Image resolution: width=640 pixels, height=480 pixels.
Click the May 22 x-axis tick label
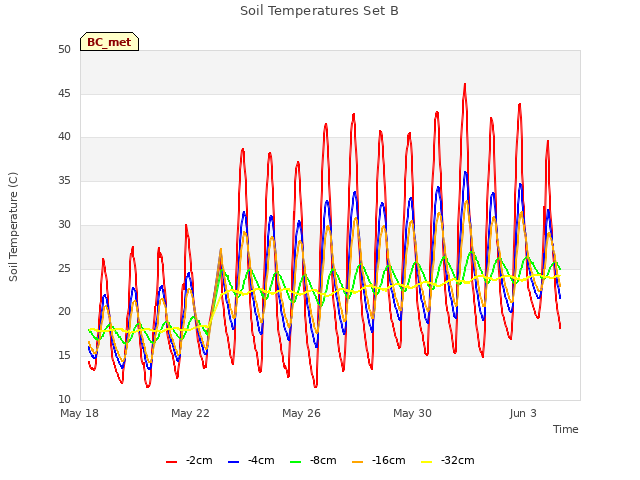point(190,413)
